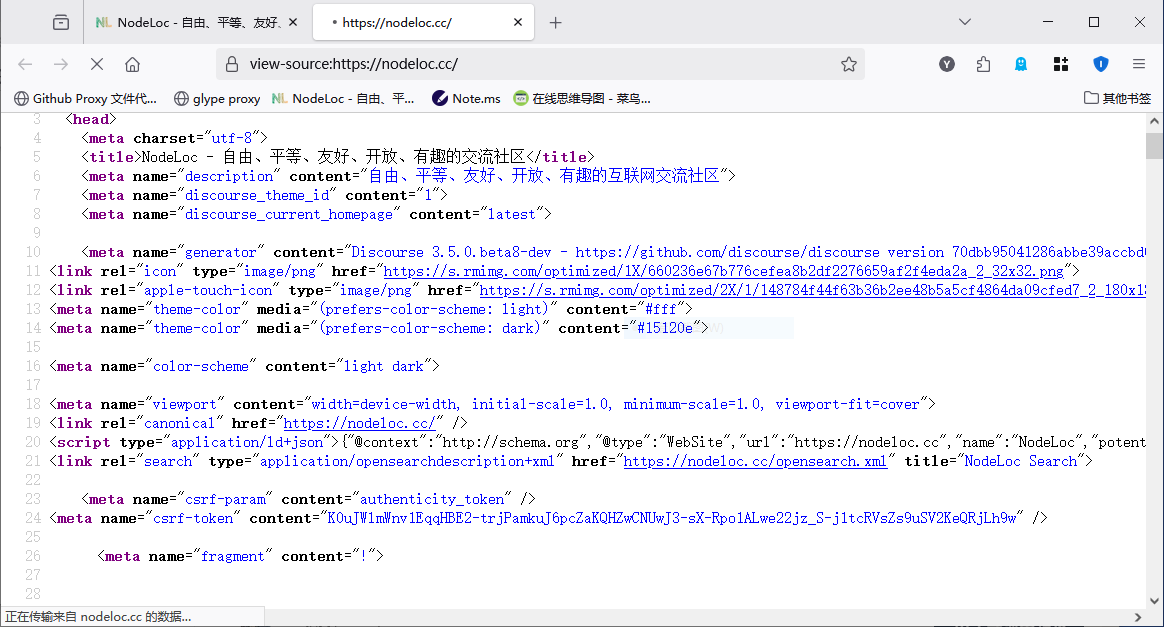Viewport: 1164px width, 627px height.
Task: Open the Note.ms bookmark
Action: coord(466,99)
